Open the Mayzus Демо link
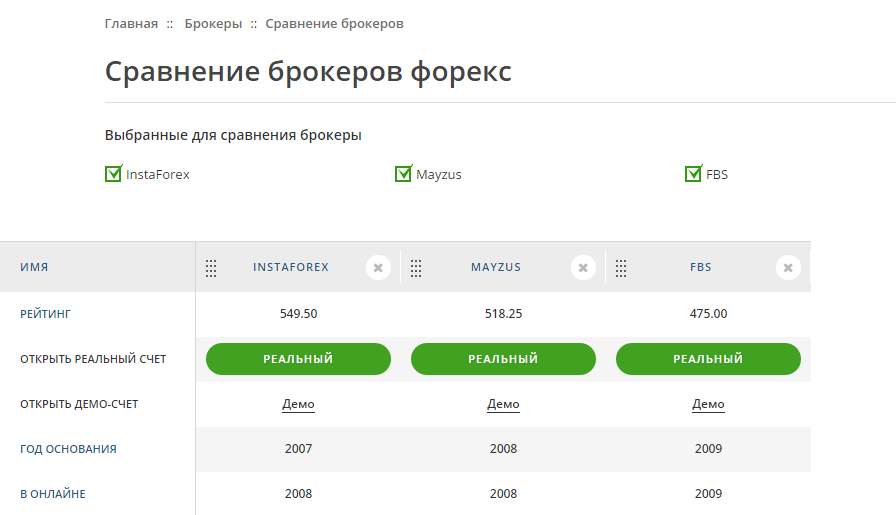 tap(503, 404)
